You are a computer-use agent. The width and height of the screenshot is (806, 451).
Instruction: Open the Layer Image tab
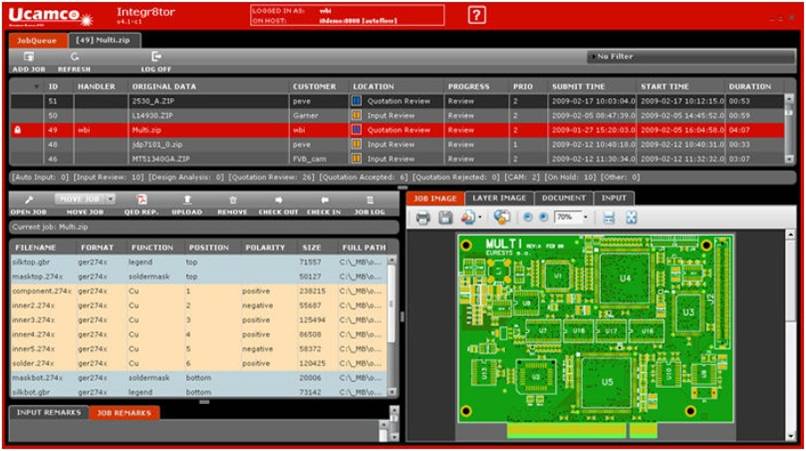tap(499, 198)
